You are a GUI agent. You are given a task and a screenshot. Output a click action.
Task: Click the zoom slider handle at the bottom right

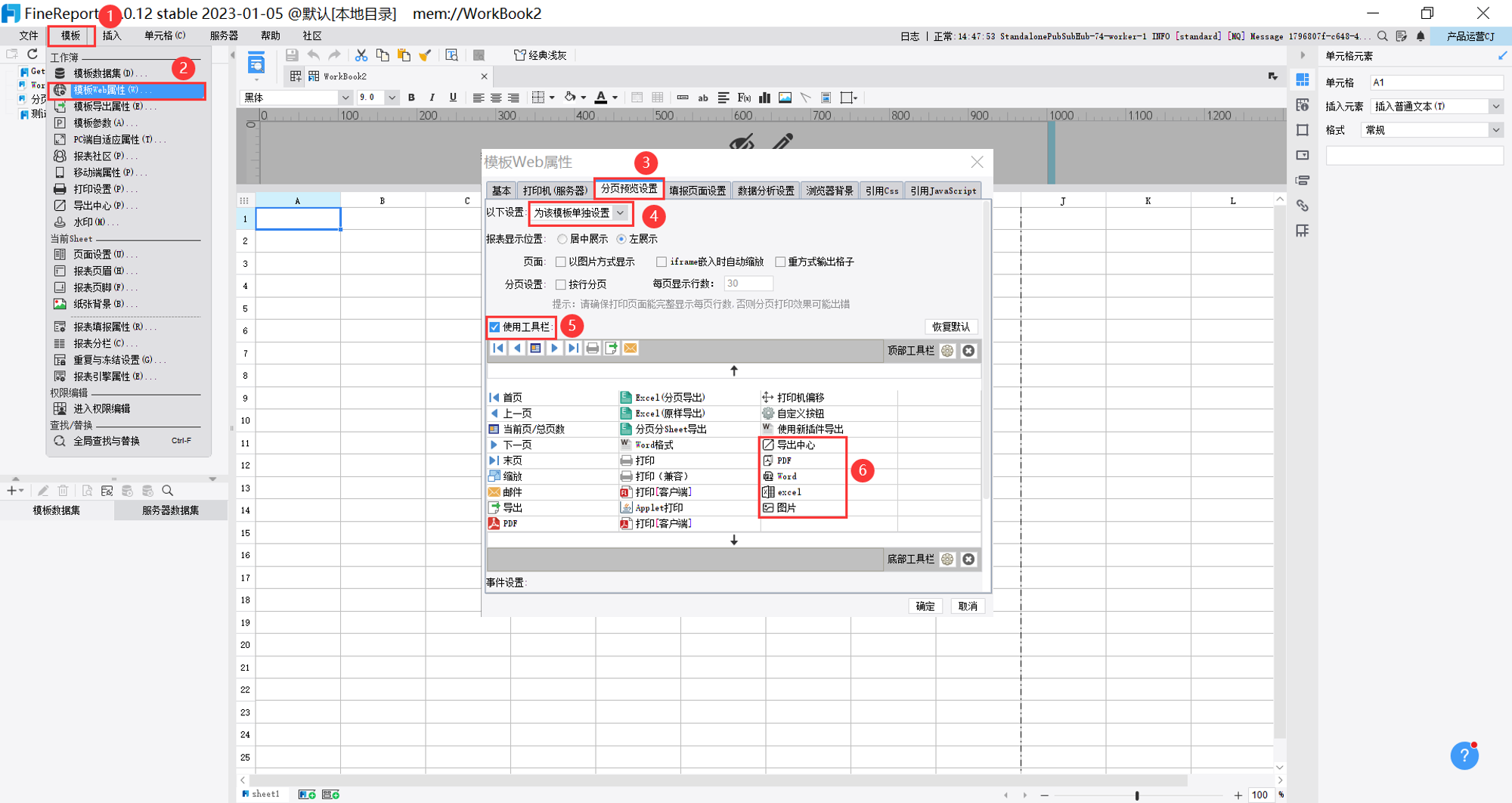coord(1137,795)
